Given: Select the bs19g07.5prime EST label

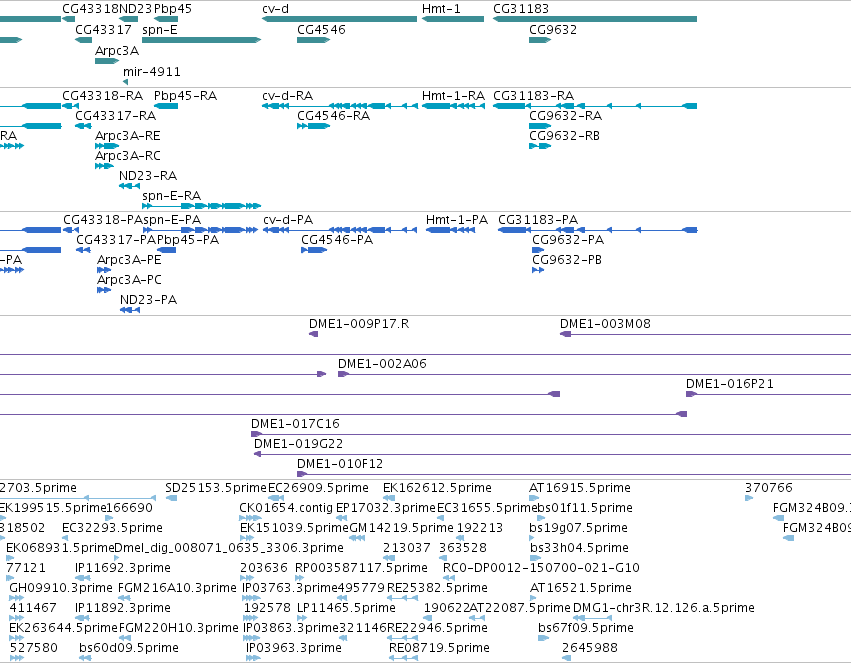Looking at the screenshot, I should pyautogui.click(x=578, y=528).
